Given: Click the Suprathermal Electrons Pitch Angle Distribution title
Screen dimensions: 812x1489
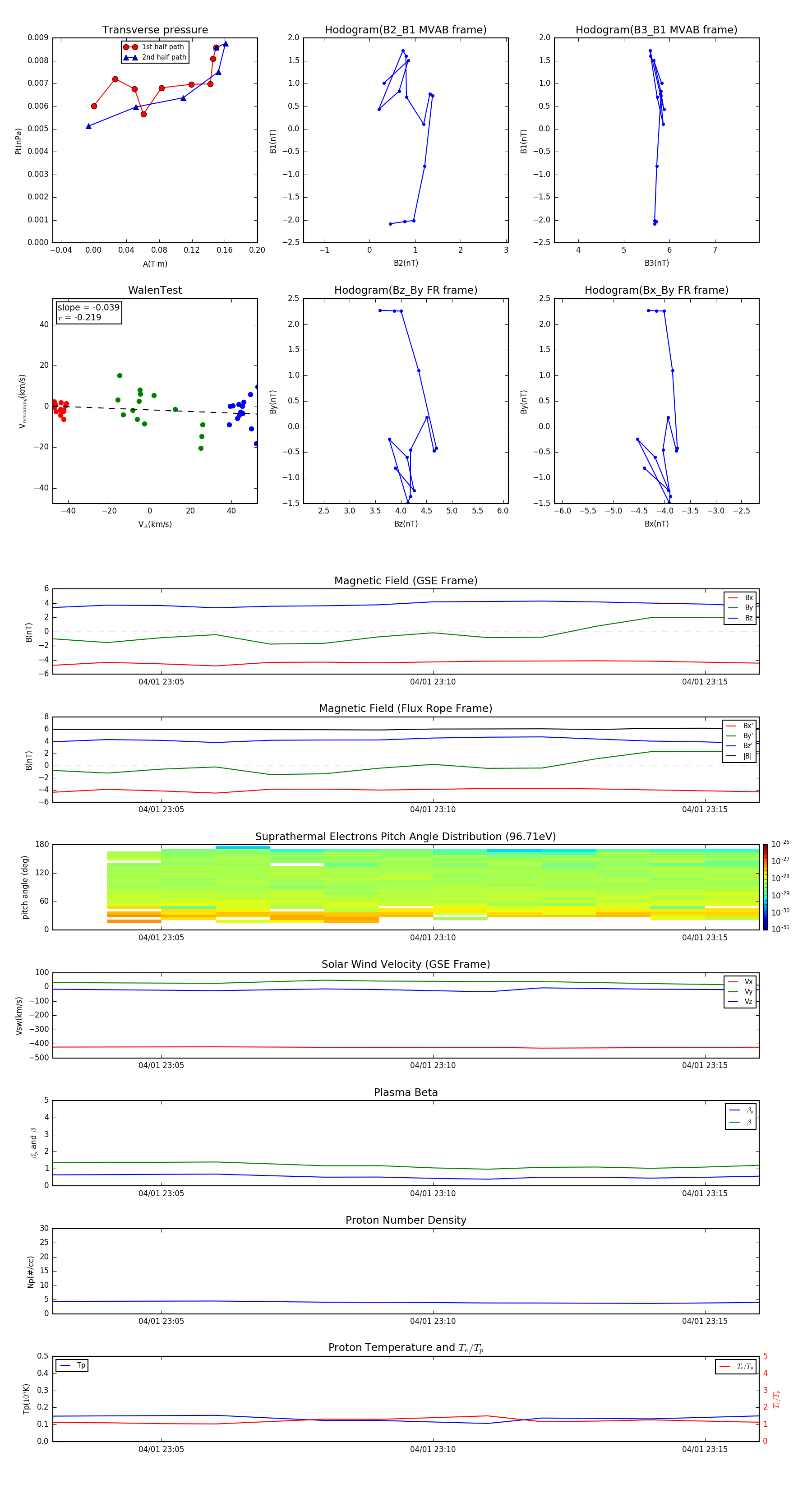Looking at the screenshot, I should (406, 837).
